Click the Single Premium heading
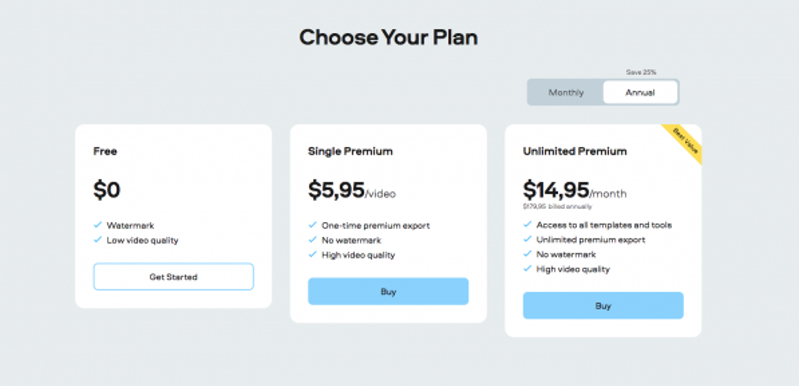The height and width of the screenshot is (386, 801). (x=350, y=151)
